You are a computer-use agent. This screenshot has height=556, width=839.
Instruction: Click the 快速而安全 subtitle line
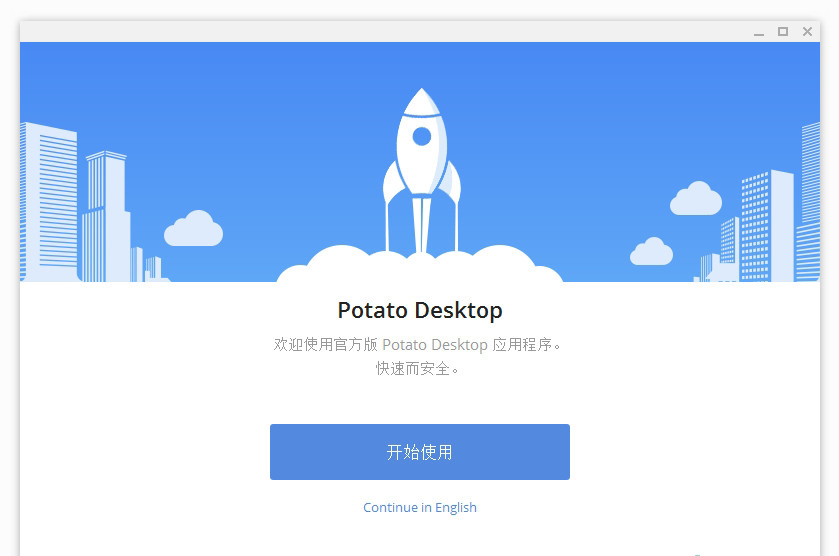pyautogui.click(x=417, y=369)
